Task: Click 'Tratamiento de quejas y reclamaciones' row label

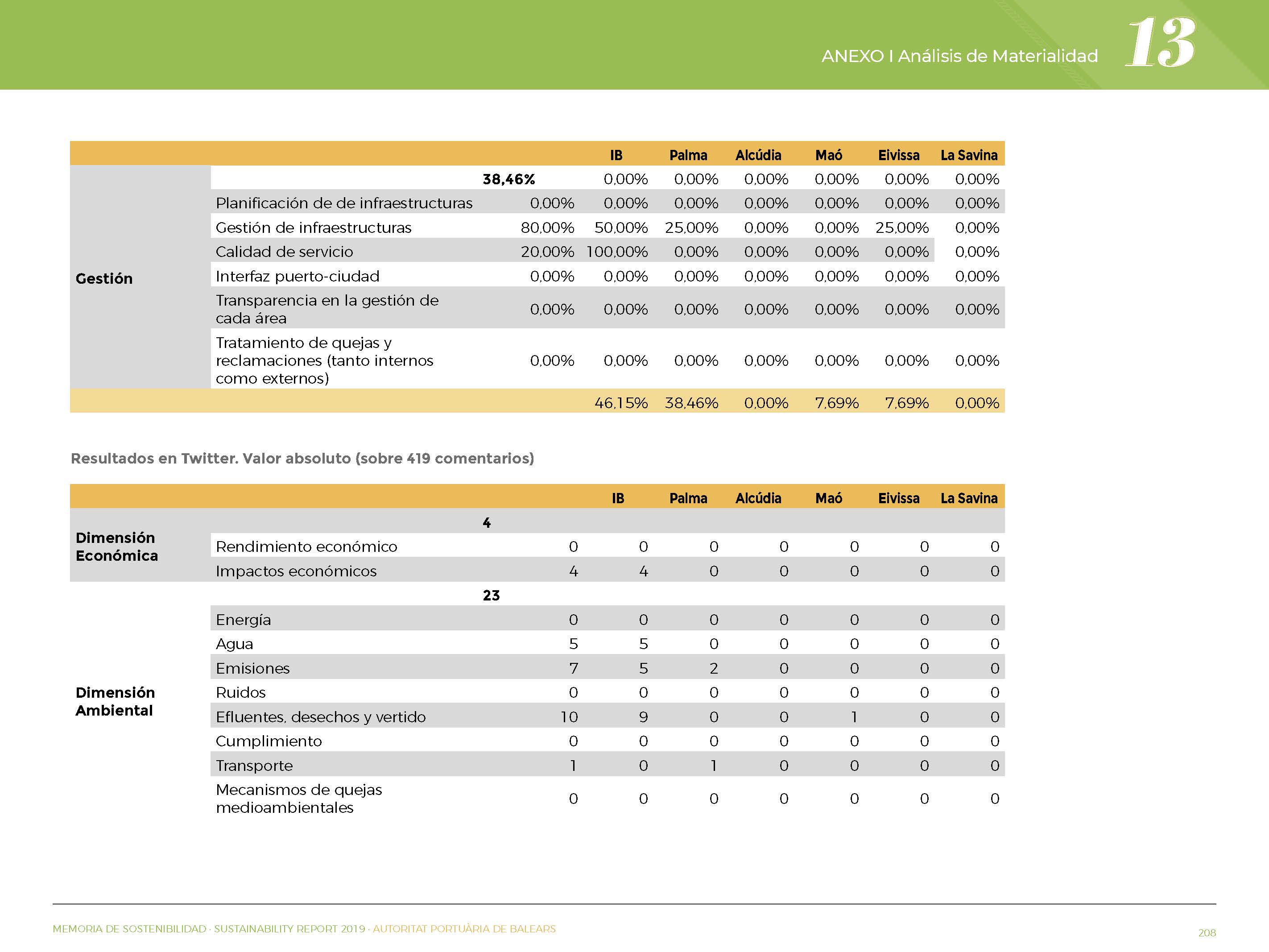Action: 324,360
